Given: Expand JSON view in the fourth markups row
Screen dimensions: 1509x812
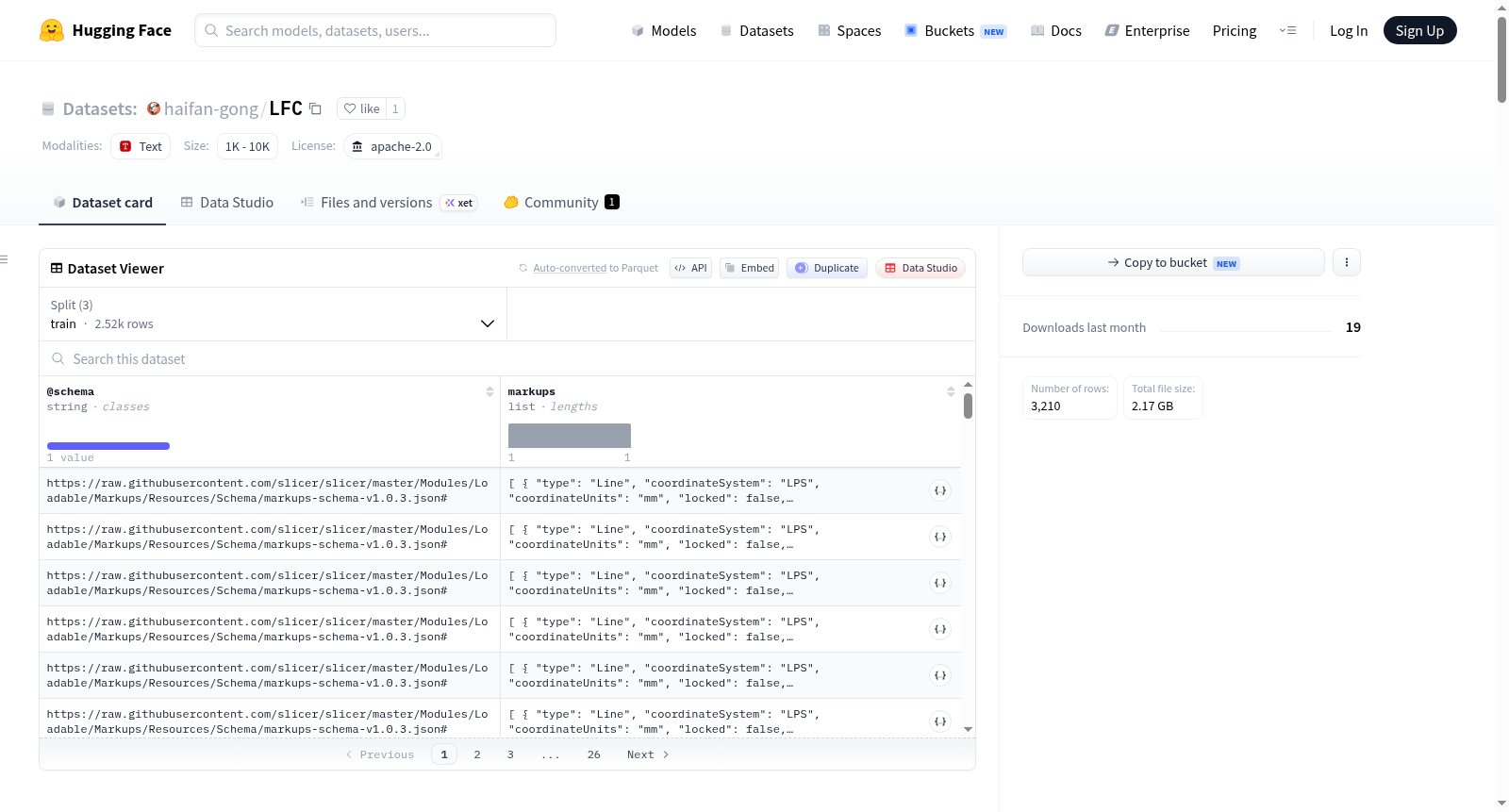Looking at the screenshot, I should click(940, 629).
